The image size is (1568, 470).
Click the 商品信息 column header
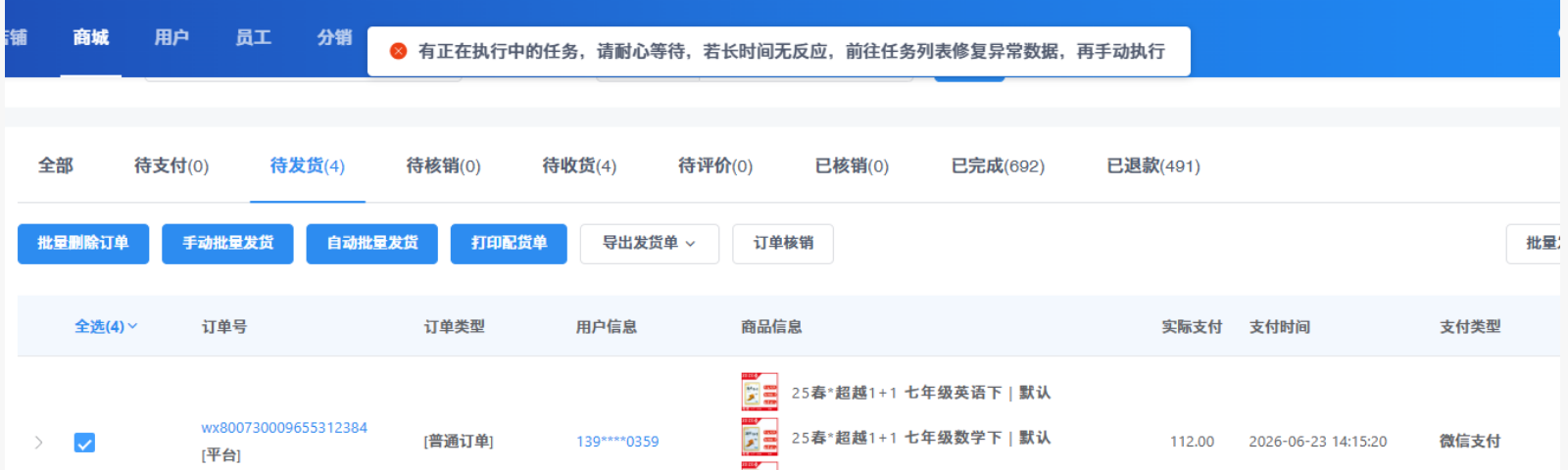[772, 327]
